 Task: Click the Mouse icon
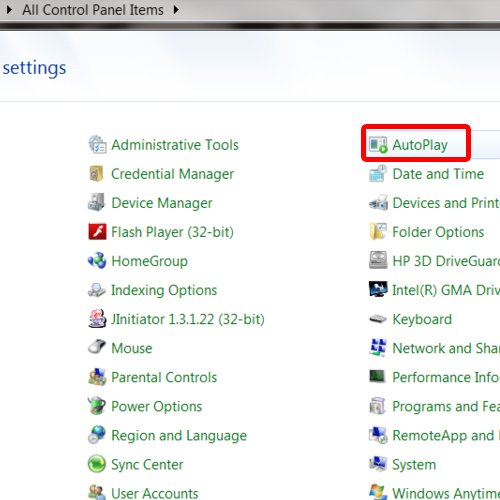coord(97,347)
